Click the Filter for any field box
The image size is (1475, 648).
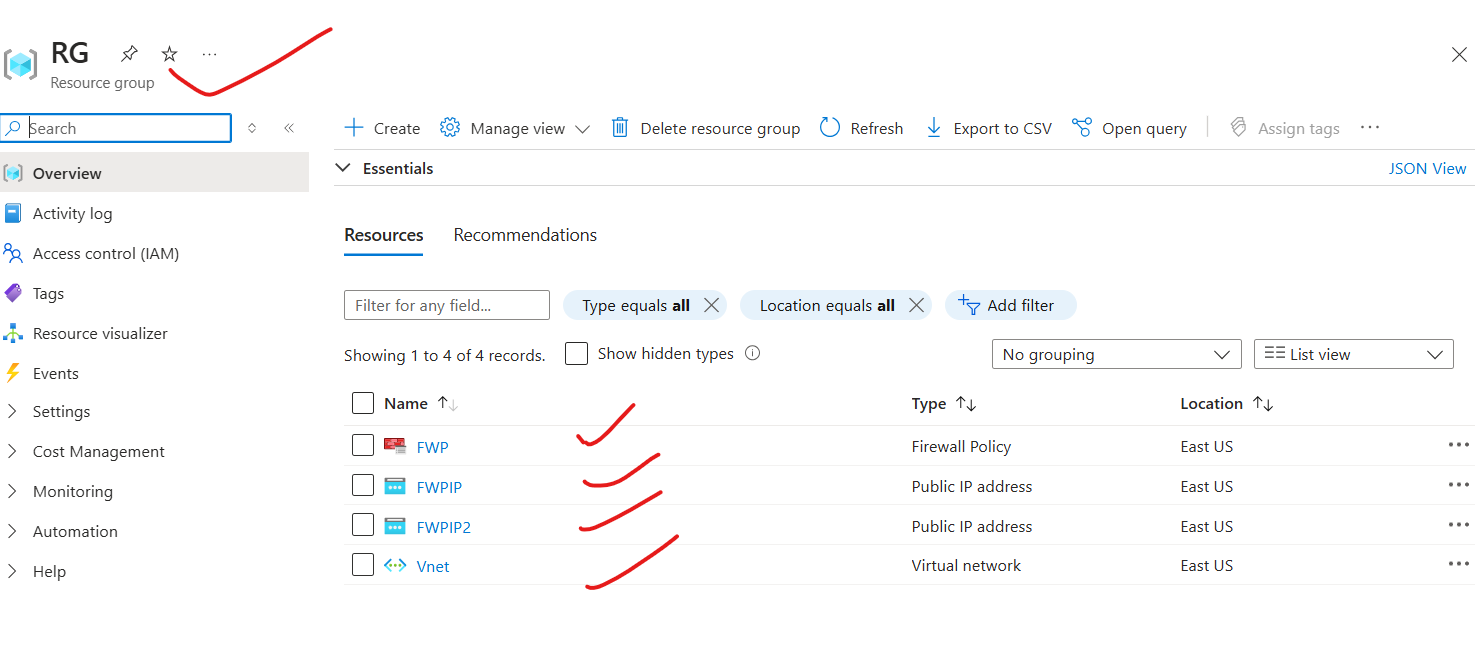coord(447,305)
